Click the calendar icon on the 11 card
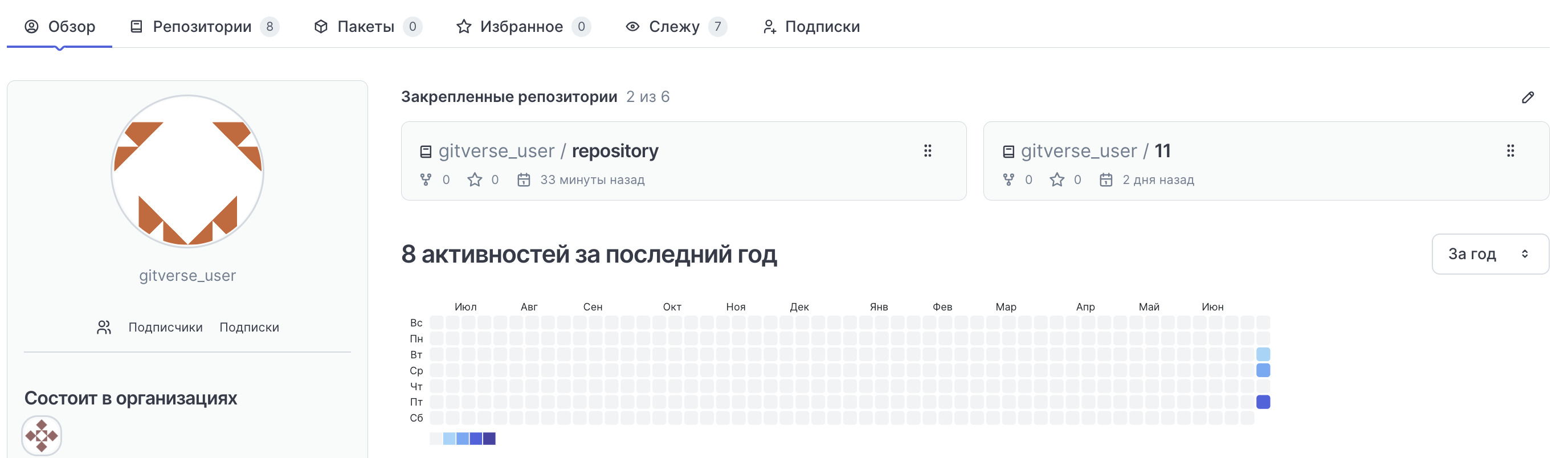 (x=1106, y=180)
